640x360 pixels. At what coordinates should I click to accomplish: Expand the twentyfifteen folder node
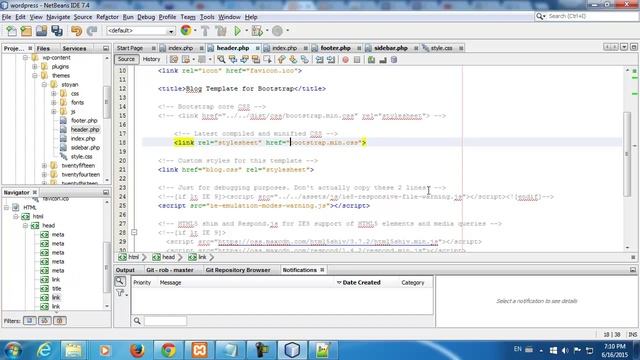pyautogui.click(x=44, y=165)
